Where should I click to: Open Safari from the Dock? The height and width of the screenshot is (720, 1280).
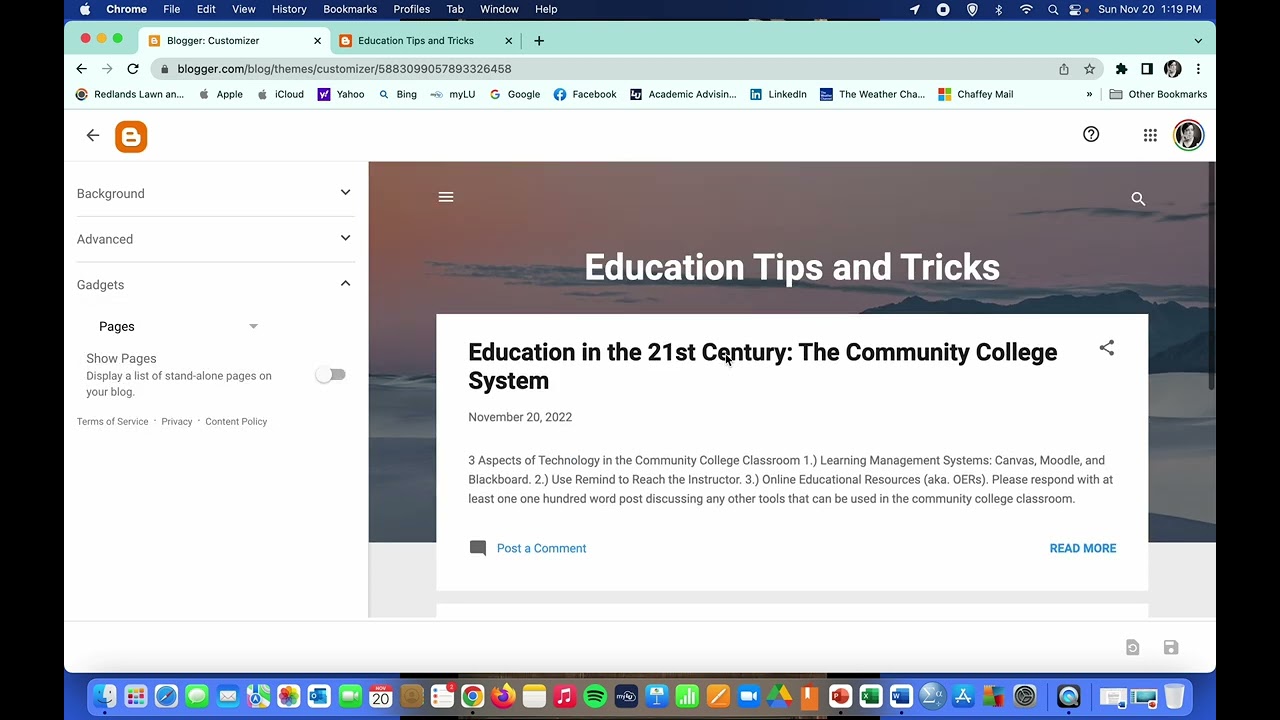[x=166, y=696]
